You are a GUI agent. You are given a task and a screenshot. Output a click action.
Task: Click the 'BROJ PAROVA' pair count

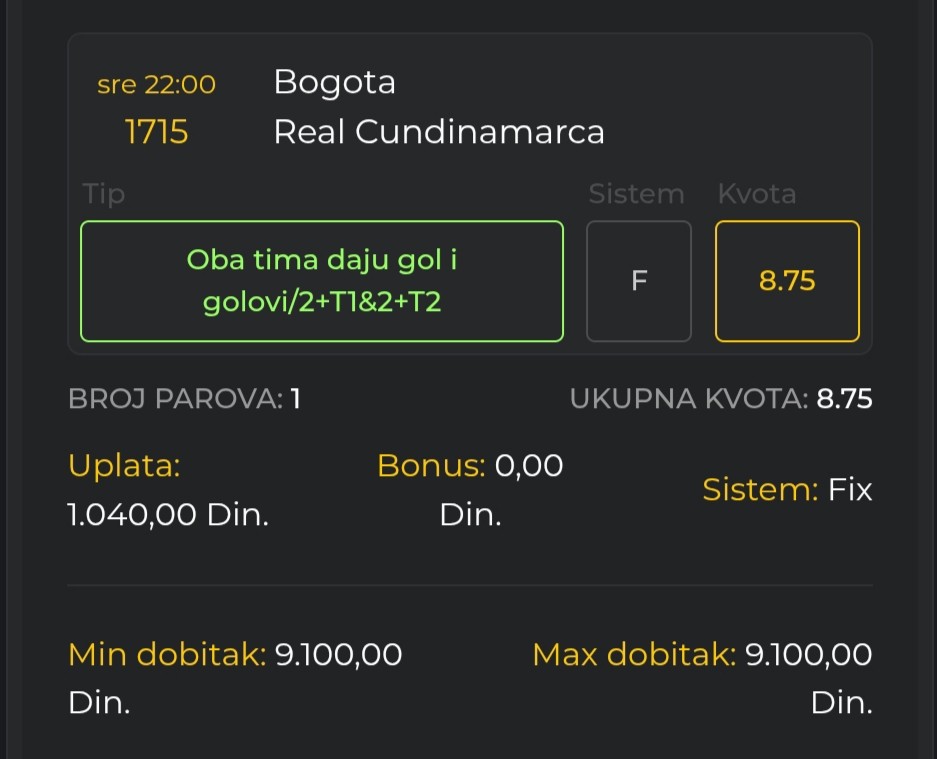(x=184, y=399)
